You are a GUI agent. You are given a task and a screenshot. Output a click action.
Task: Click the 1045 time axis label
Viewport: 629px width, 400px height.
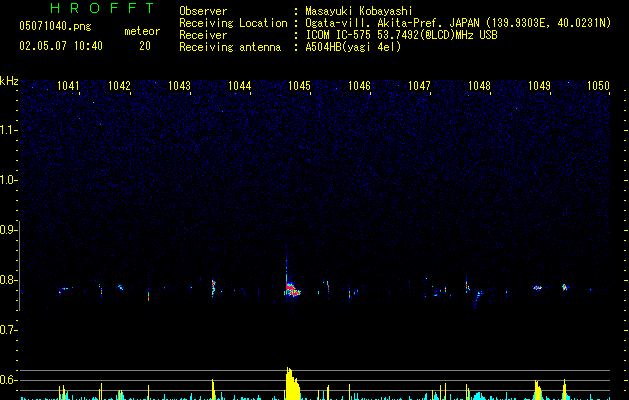tap(299, 86)
